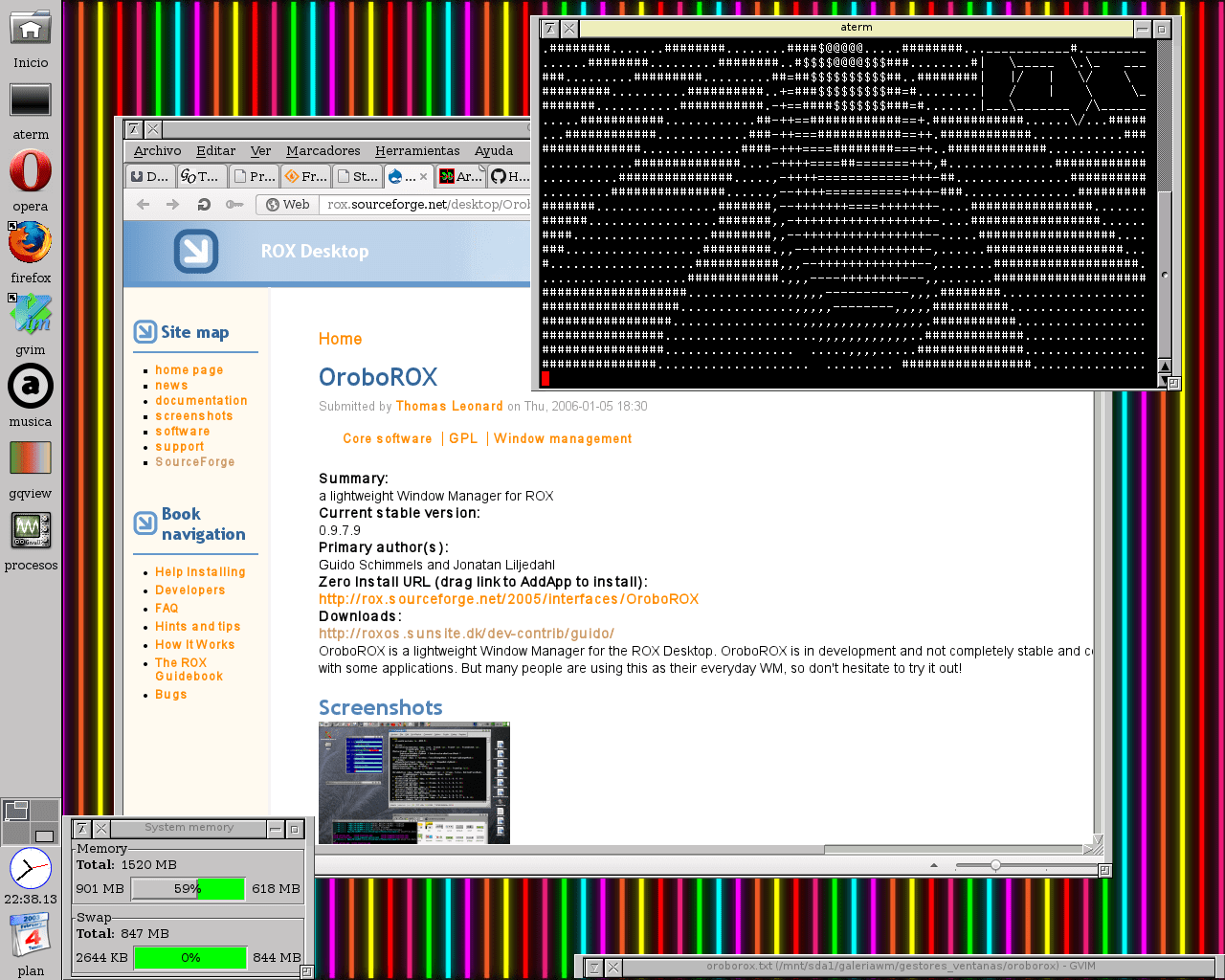The image size is (1225, 980).
Task: Click the ROX Desktop logo icon
Action: [196, 252]
